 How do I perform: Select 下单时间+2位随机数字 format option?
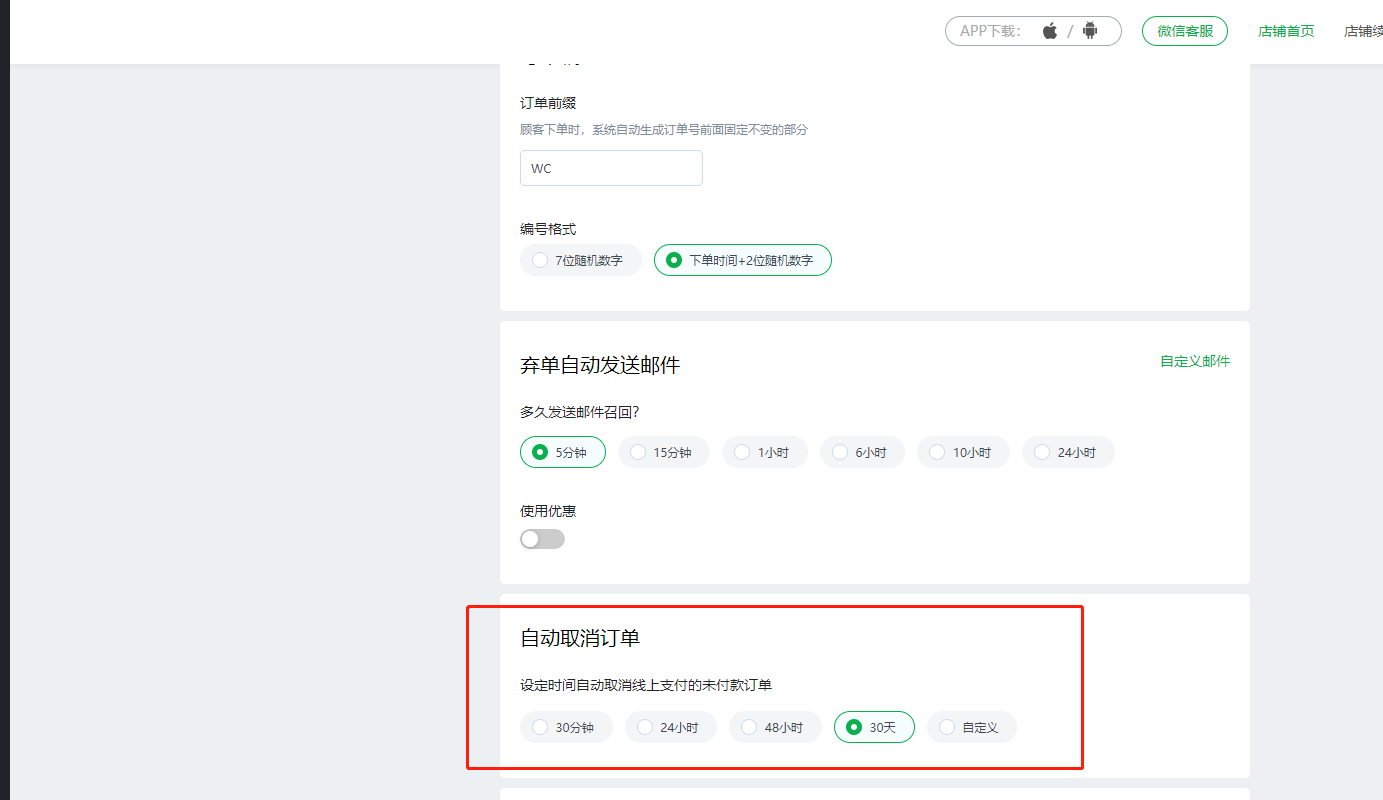[742, 260]
